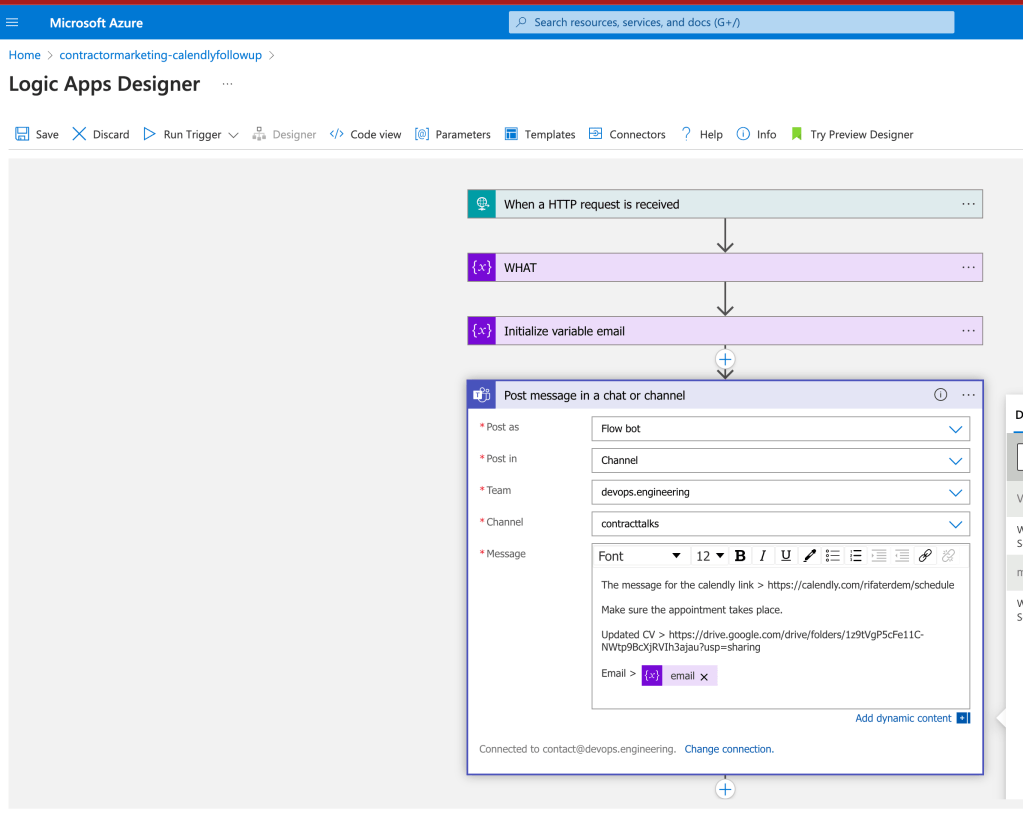The width and height of the screenshot is (1023, 825).
Task: Open the Post as dropdown
Action: [x=780, y=428]
